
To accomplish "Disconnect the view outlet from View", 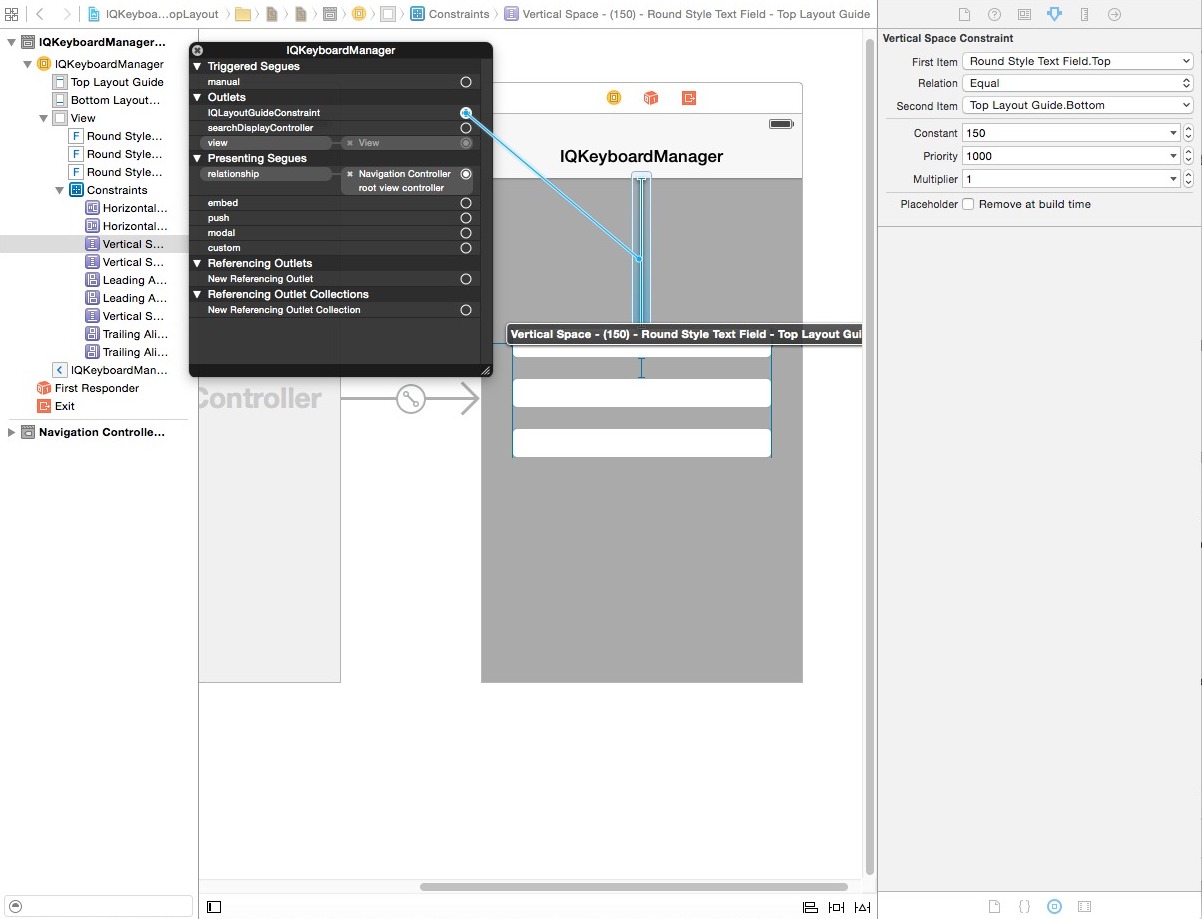I will tap(350, 143).
